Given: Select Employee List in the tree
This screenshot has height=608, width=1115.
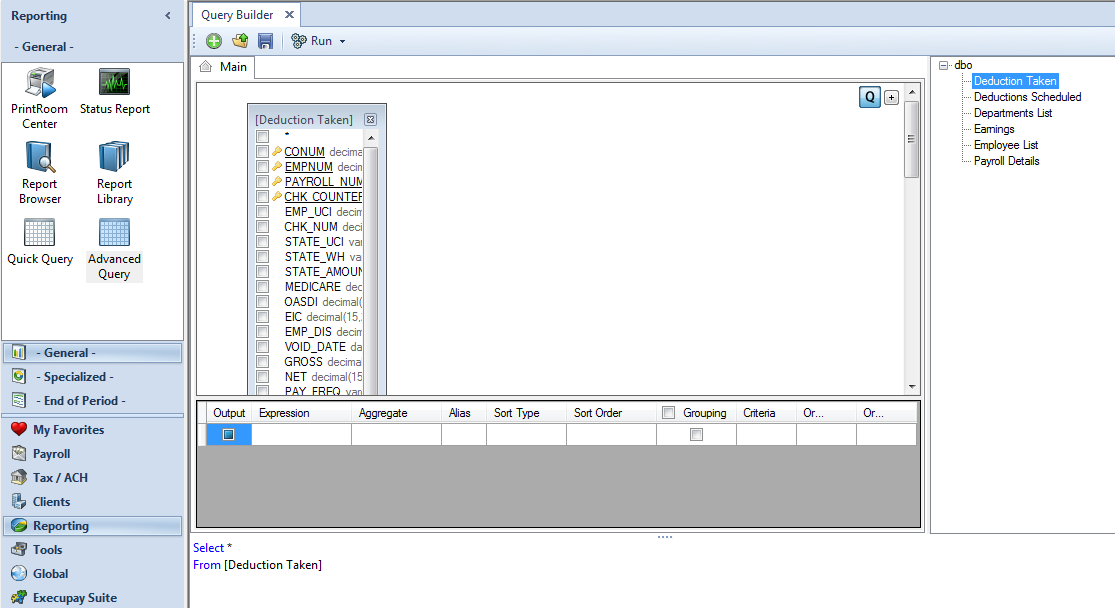Looking at the screenshot, I should (x=1006, y=145).
